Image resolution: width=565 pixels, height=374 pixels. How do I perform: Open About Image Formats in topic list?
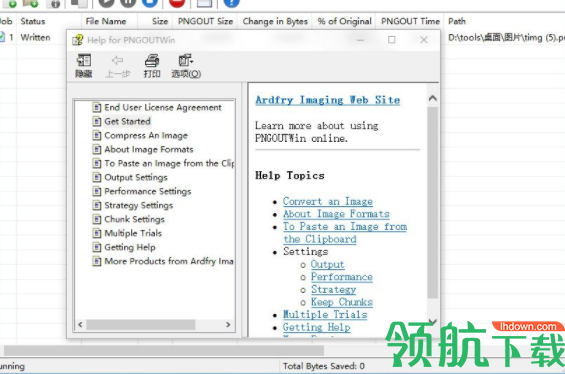tap(148, 149)
